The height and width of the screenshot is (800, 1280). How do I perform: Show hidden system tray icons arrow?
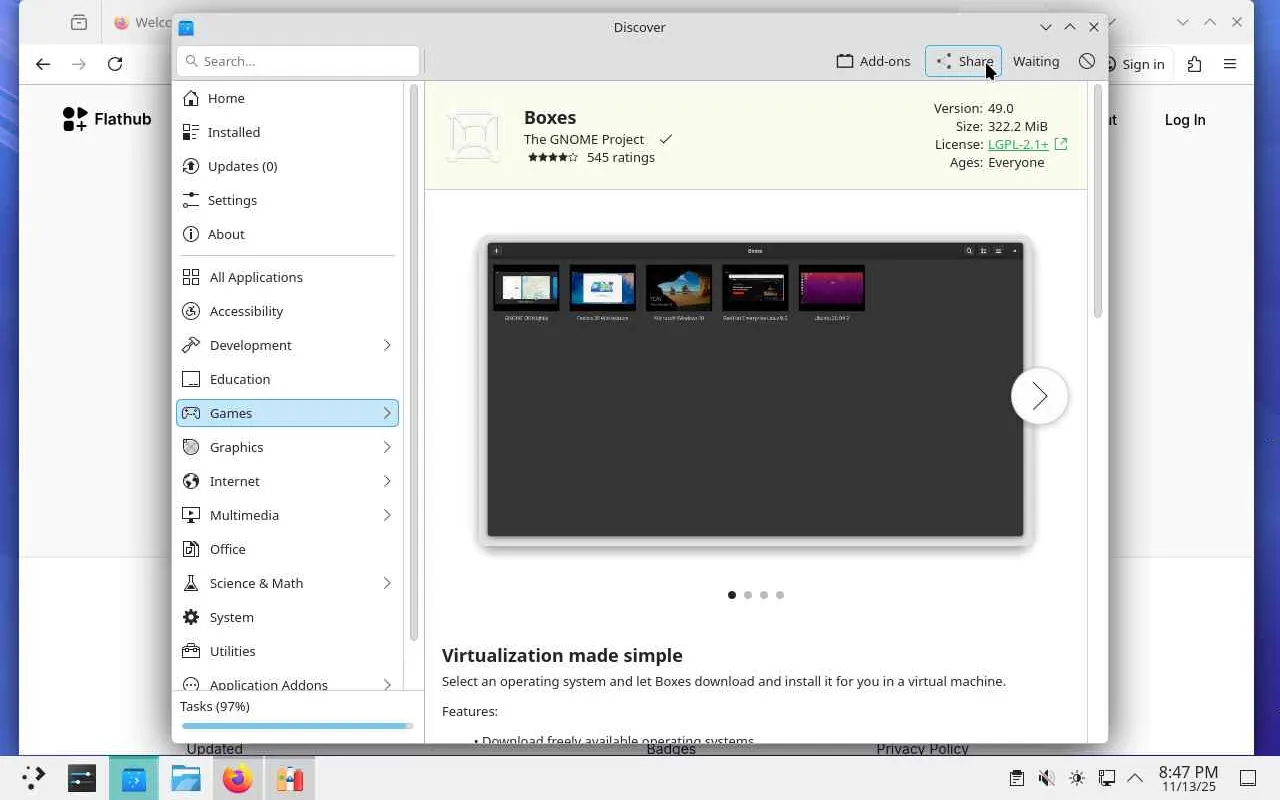(x=1135, y=778)
